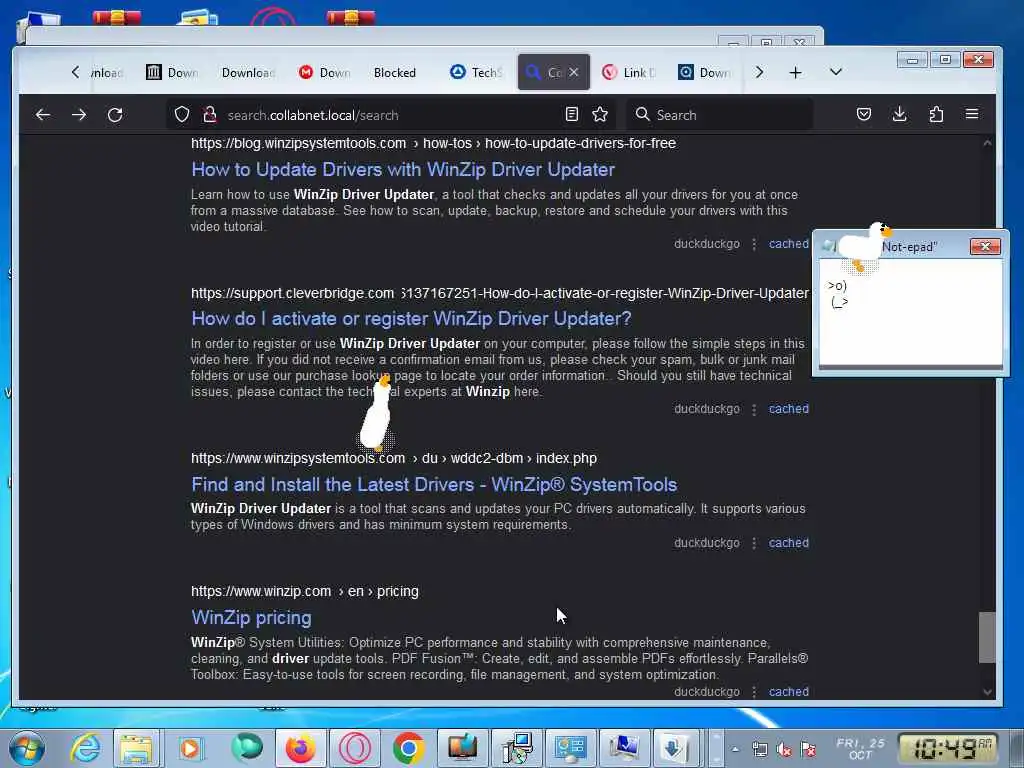The image size is (1024, 768).
Task: Open How to Update Drivers with WinZip link
Action: tap(403, 170)
